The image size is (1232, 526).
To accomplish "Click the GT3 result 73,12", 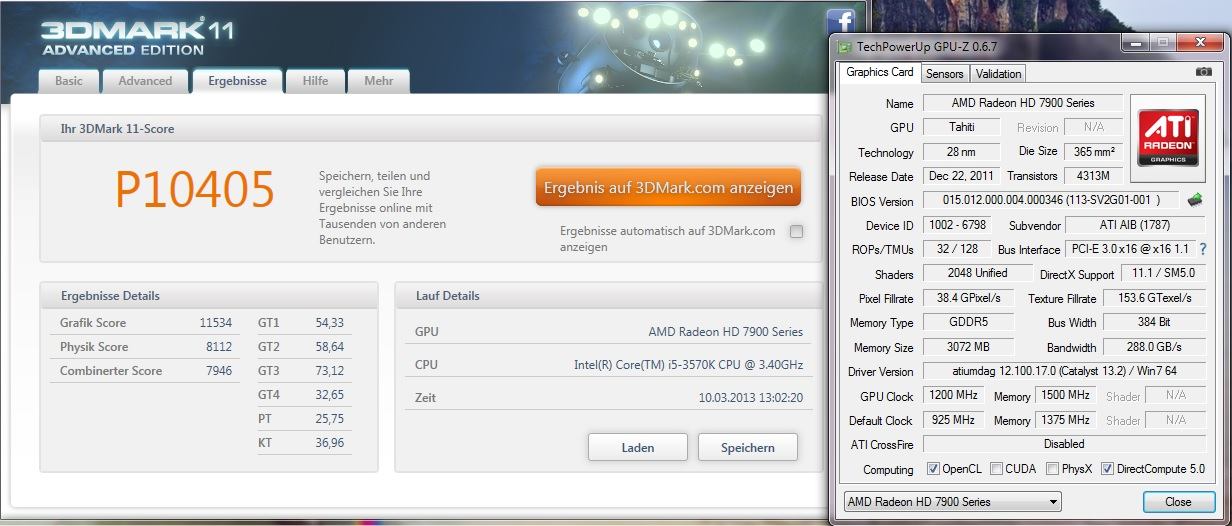I will (329, 371).
